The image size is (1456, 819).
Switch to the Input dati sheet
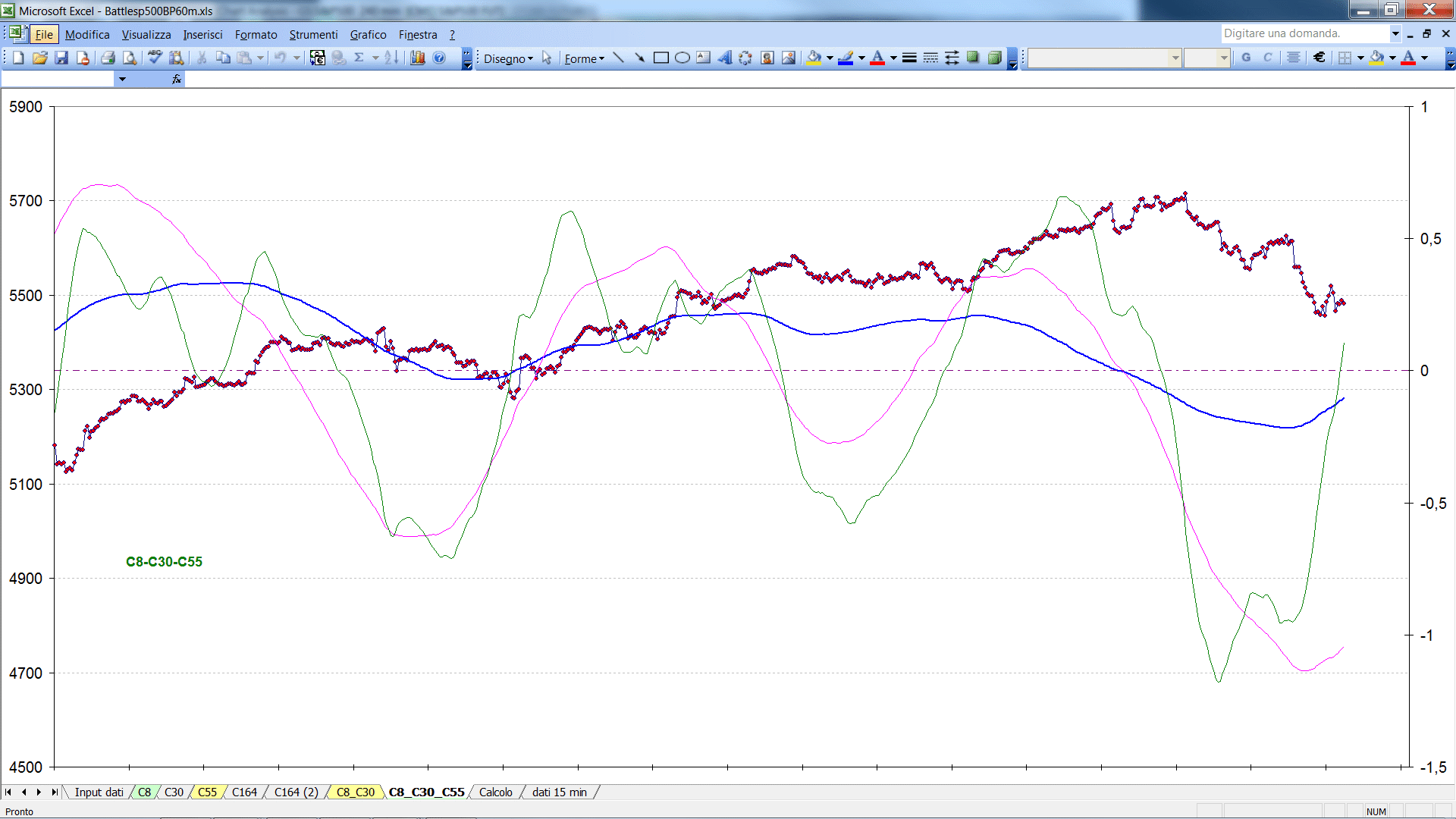pos(99,792)
